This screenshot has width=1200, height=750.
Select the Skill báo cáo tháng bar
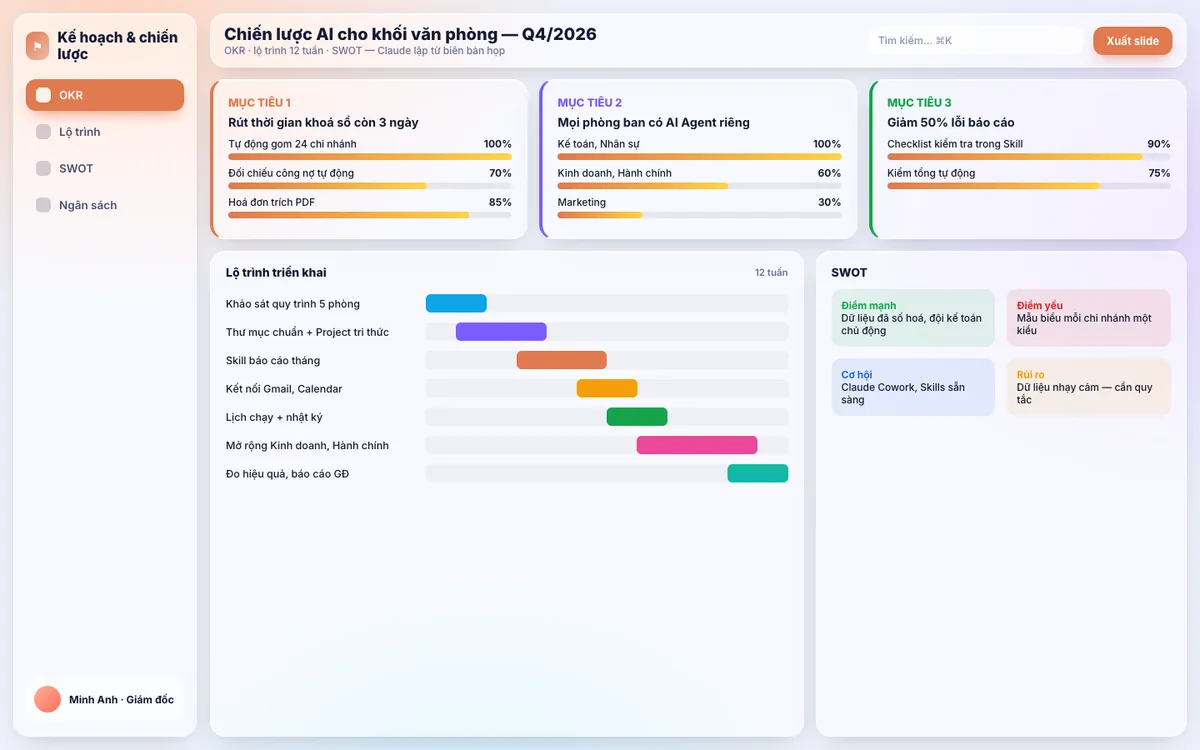(x=561, y=360)
